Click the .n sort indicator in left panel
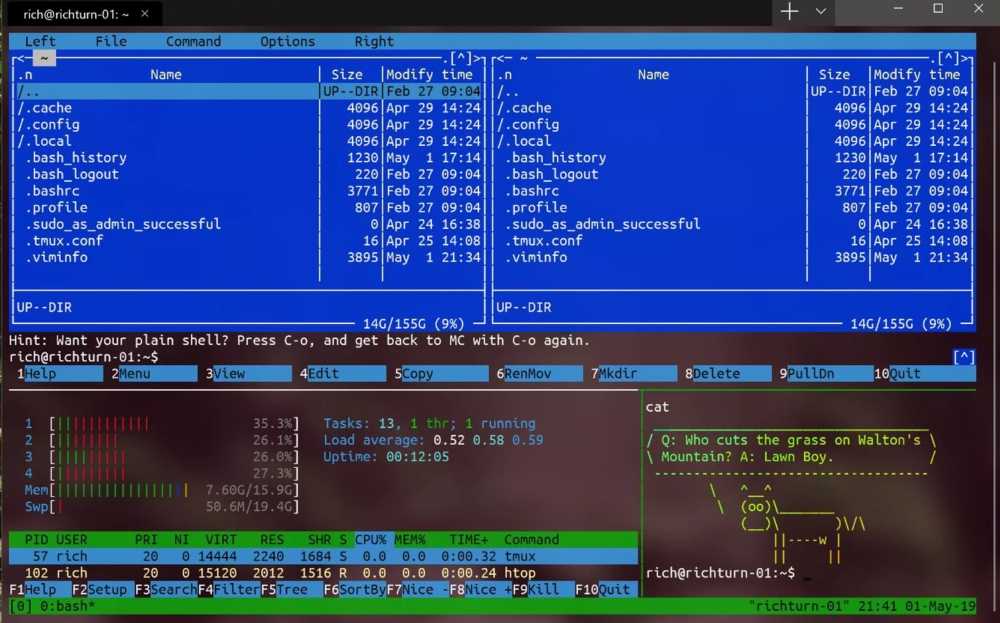Image resolution: width=1000 pixels, height=623 pixels. coord(24,75)
